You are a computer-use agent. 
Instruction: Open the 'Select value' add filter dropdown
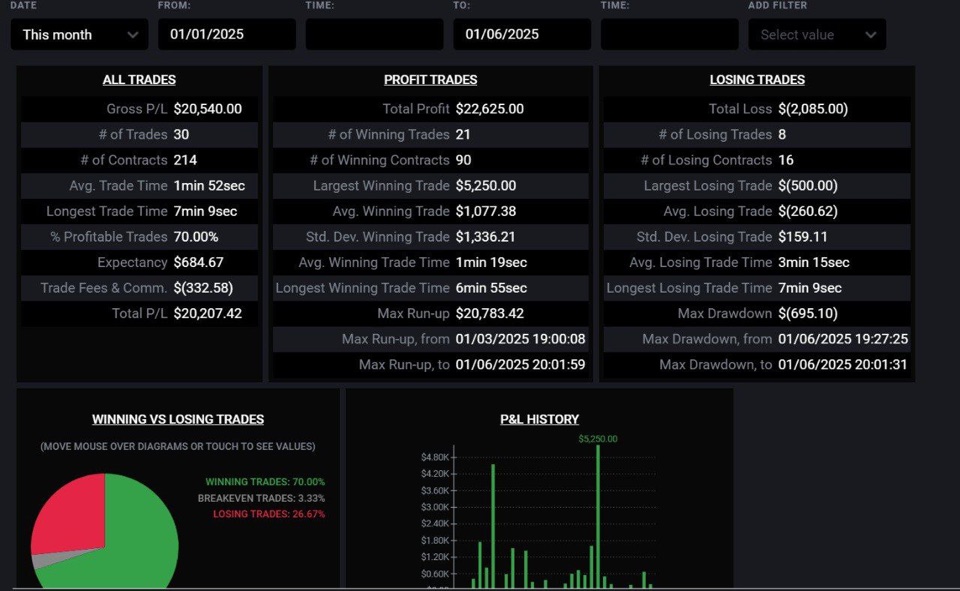[x=817, y=34]
